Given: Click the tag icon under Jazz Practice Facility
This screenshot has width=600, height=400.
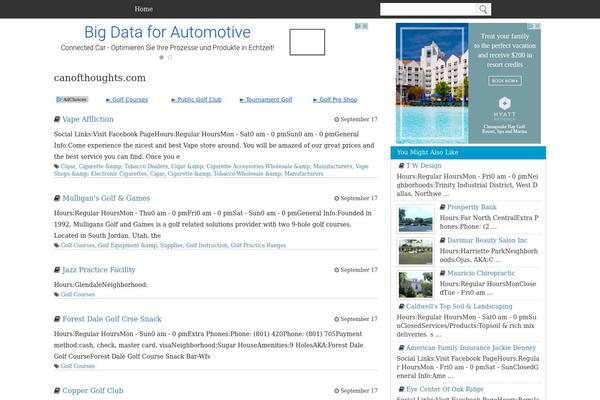Looking at the screenshot, I should 57,294.
